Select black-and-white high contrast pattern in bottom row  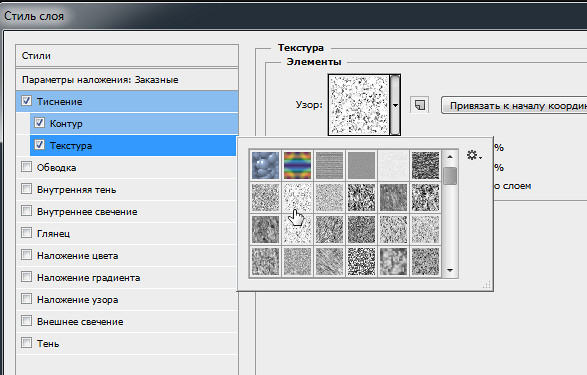[x=361, y=261]
